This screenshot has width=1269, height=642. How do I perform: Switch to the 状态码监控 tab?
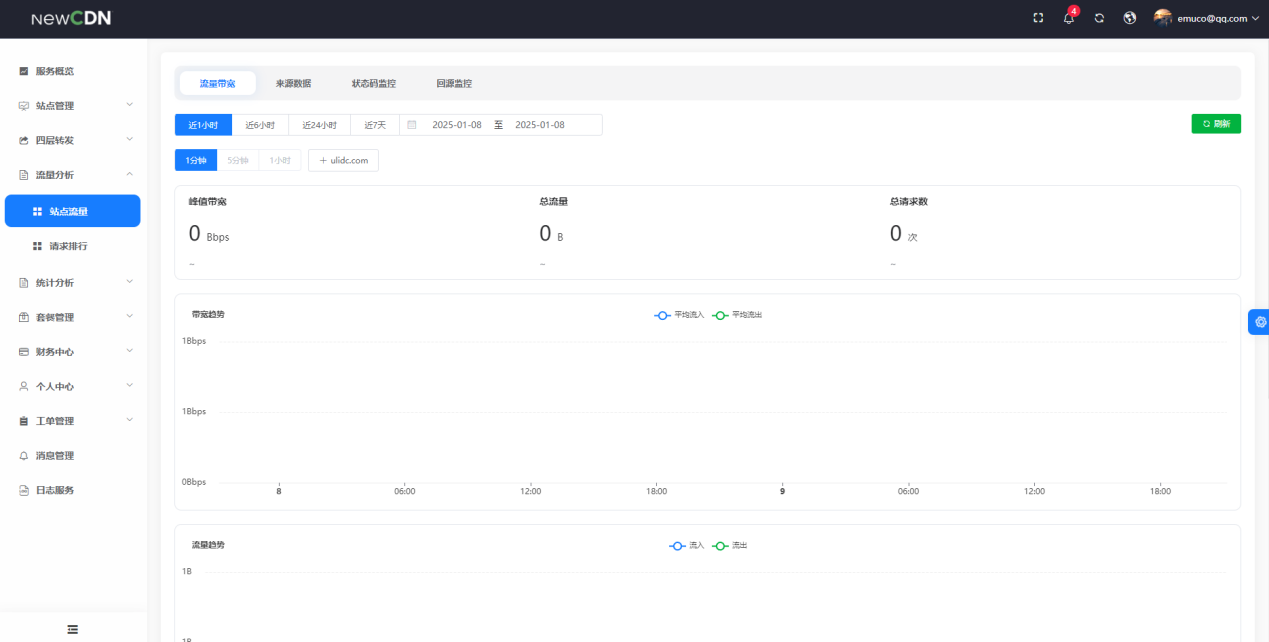(x=373, y=83)
